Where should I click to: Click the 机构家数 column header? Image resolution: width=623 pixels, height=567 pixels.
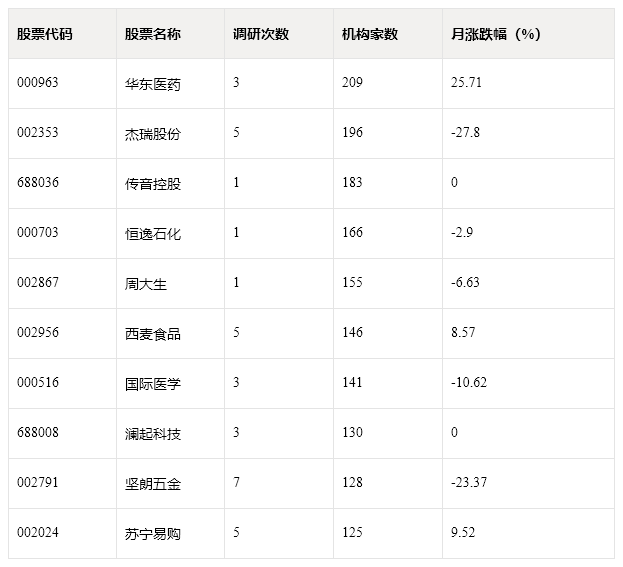click(x=370, y=34)
